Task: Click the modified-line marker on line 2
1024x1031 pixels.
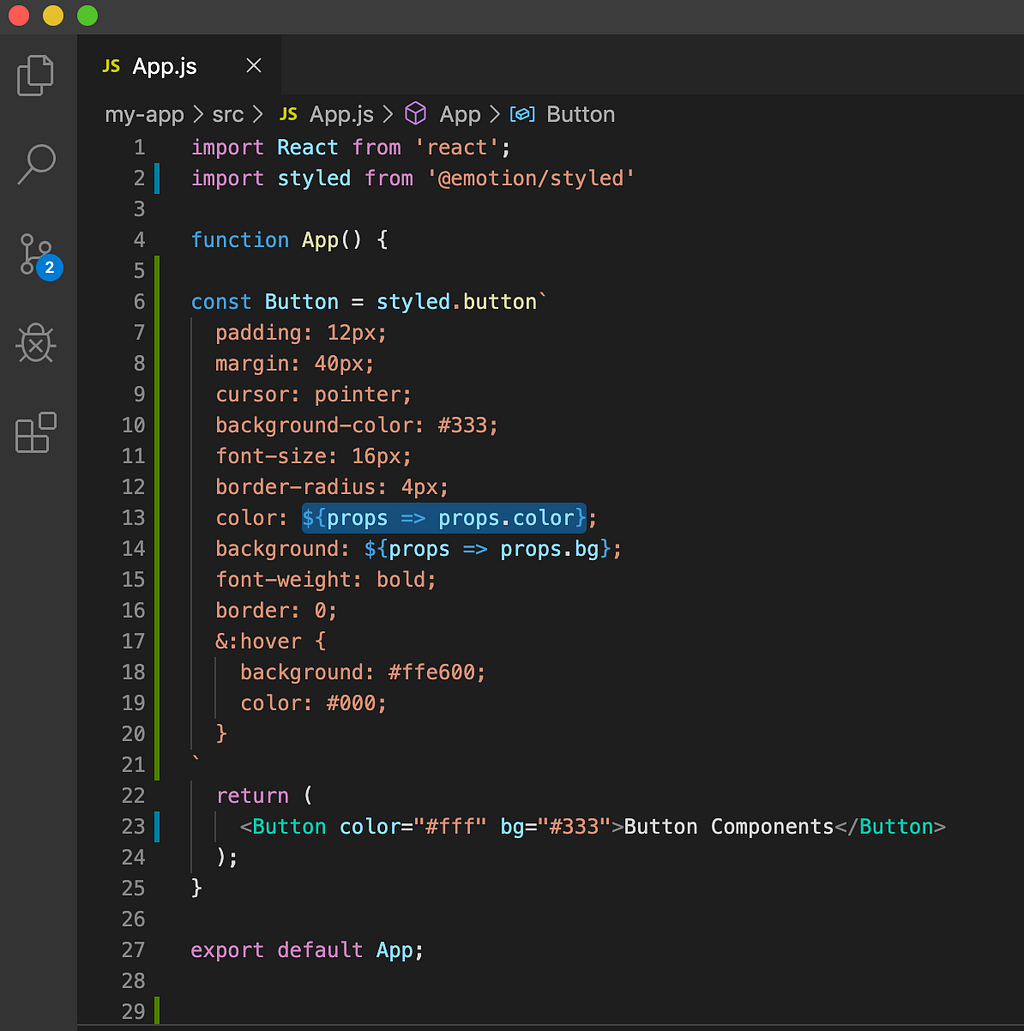Action: click(157, 178)
